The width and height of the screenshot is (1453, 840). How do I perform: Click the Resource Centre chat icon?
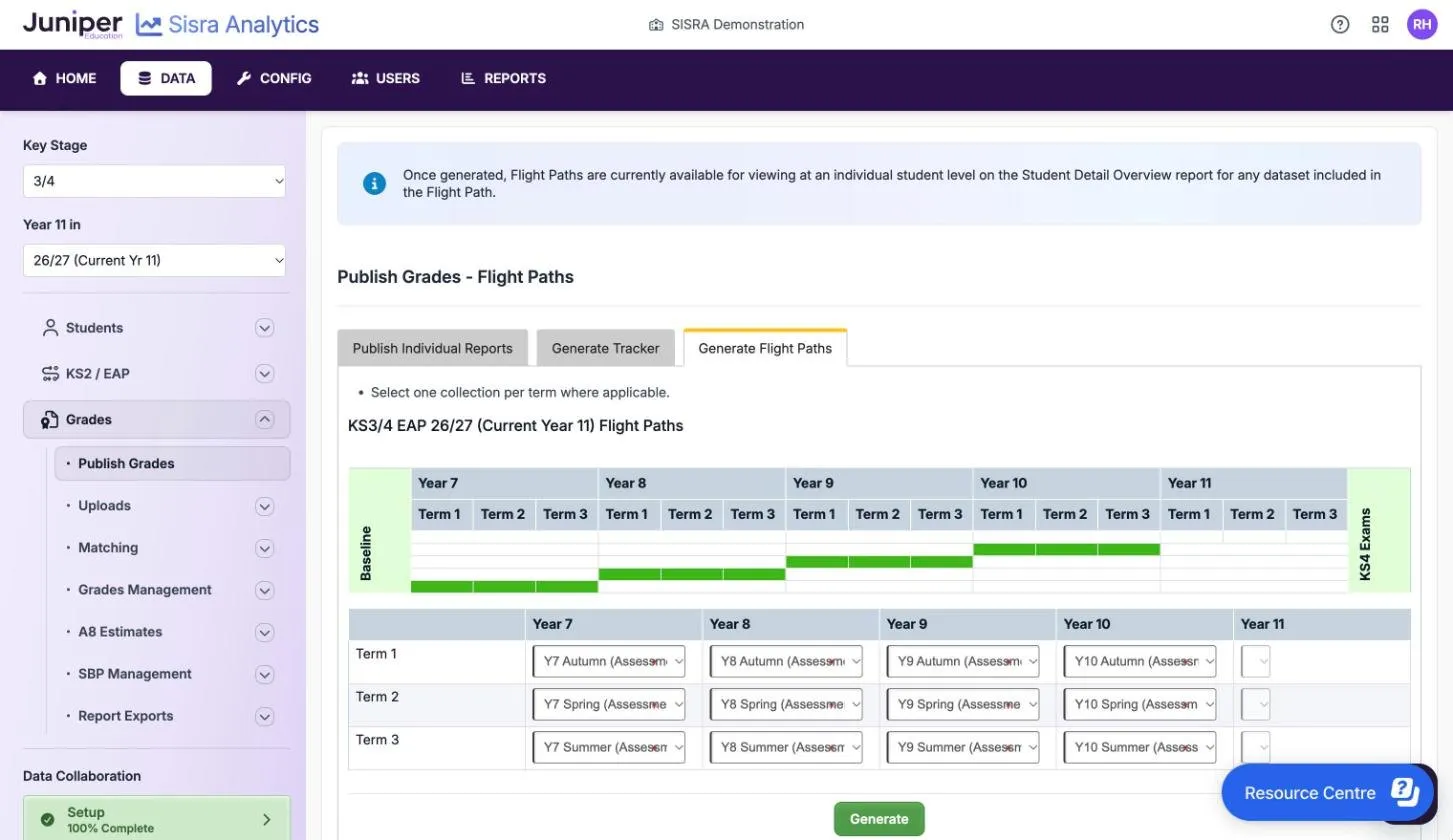point(1405,792)
